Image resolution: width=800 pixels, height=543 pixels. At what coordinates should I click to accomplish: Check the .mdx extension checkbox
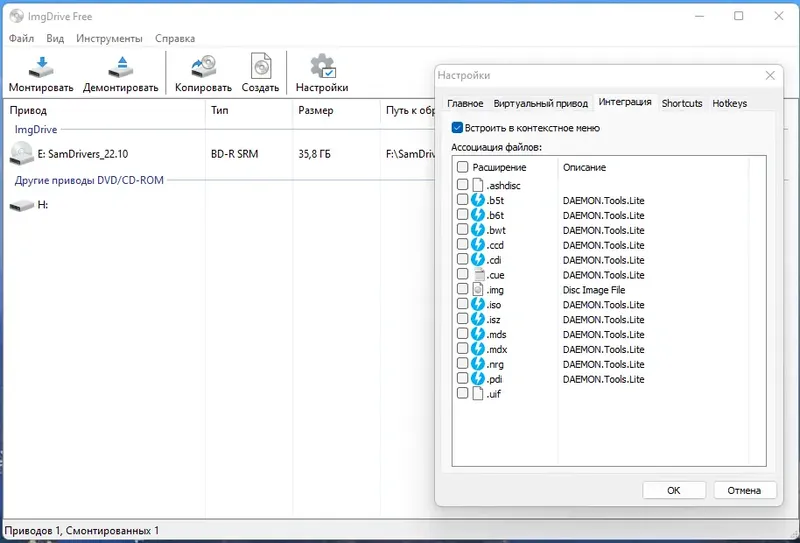462,348
